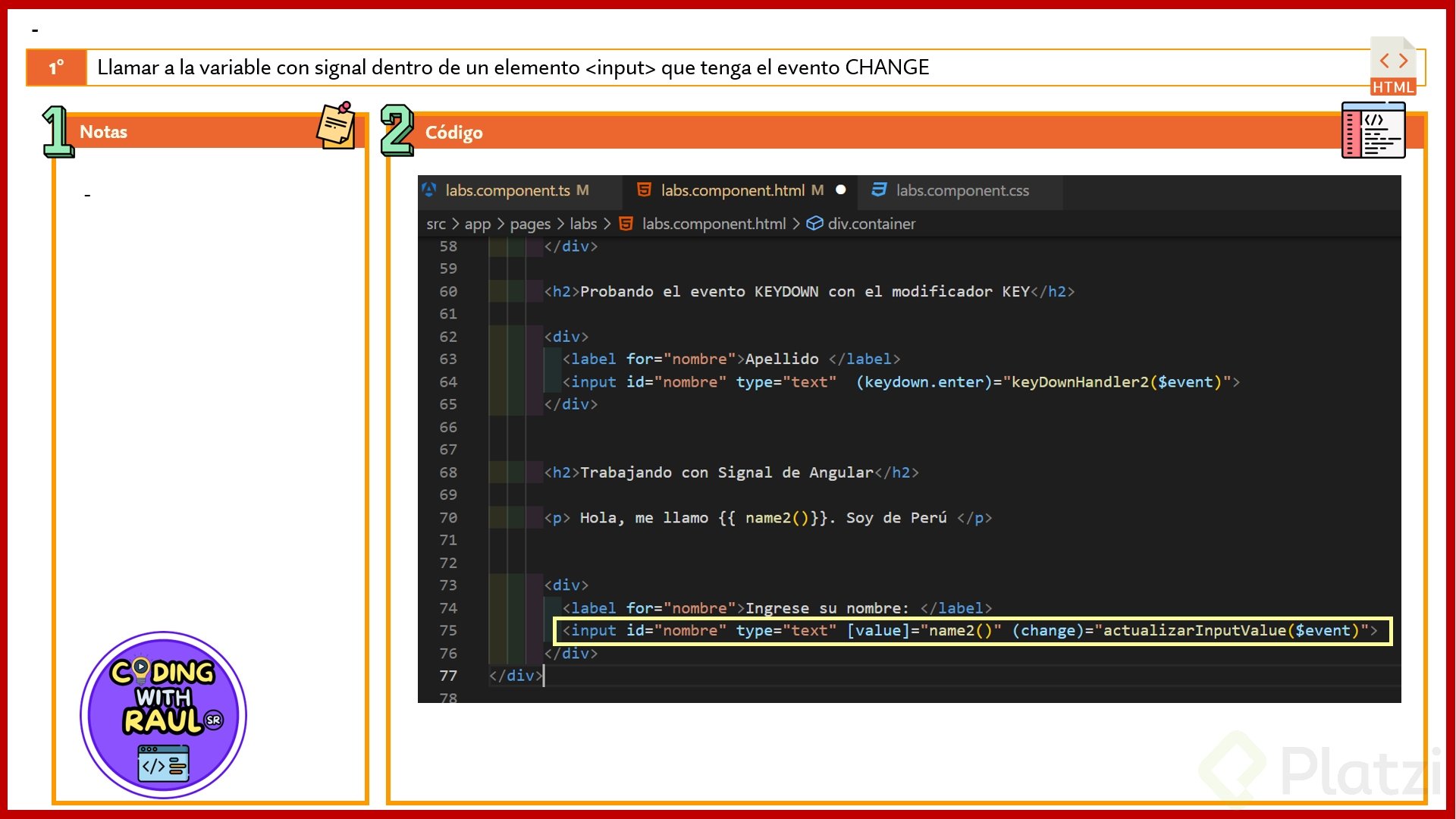The height and width of the screenshot is (819, 1456).
Task: Click the CSS icon on labs.component.css tab
Action: point(879,190)
